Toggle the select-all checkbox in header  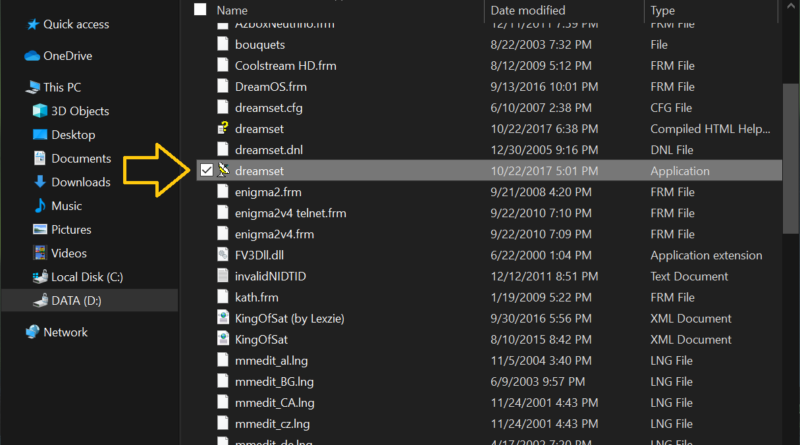pyautogui.click(x=200, y=10)
